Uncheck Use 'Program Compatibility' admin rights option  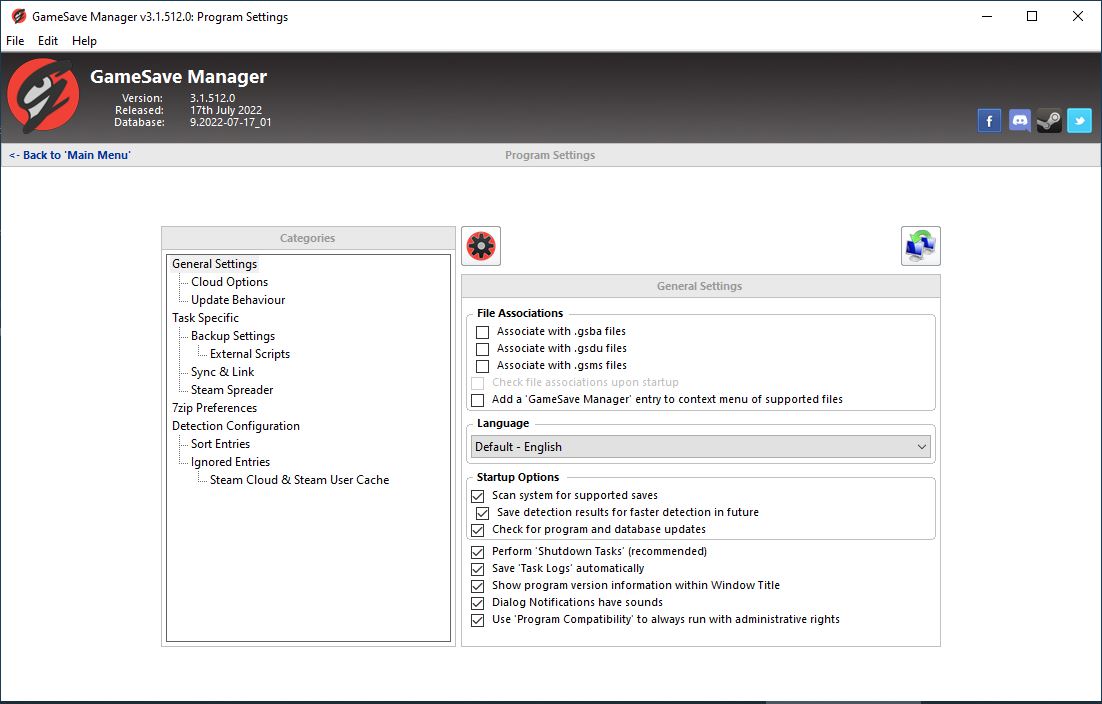477,620
